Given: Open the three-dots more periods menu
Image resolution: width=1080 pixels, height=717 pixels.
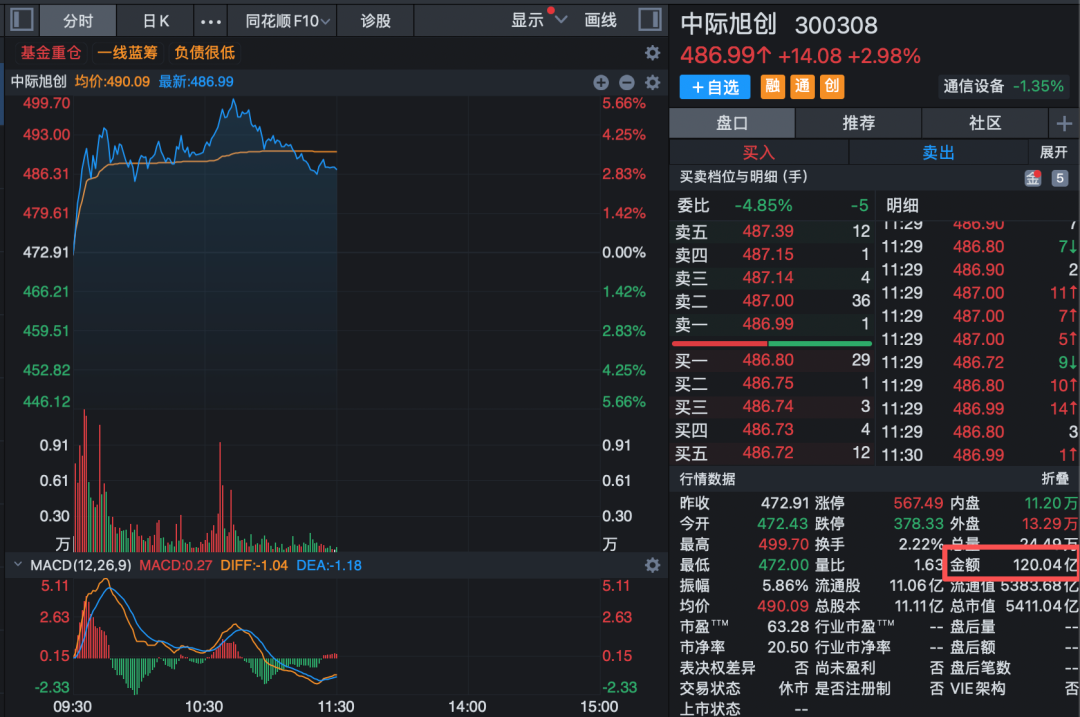Looking at the screenshot, I should coord(212,20).
